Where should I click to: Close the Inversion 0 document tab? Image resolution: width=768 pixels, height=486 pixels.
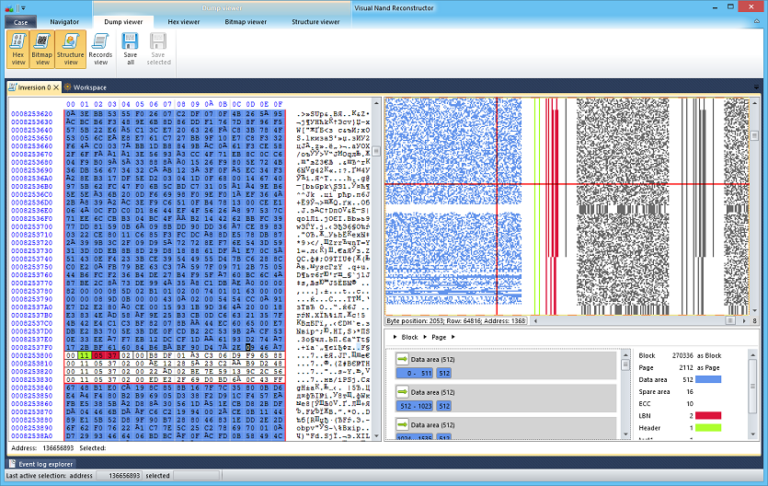coord(56,87)
